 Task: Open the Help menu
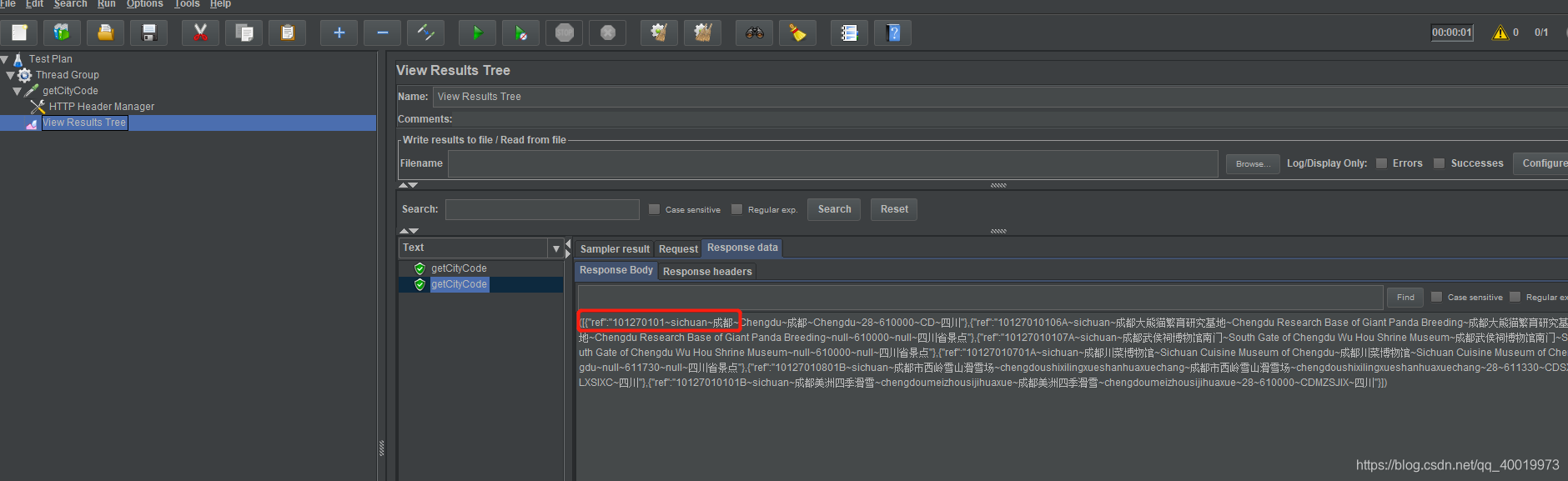[220, 4]
